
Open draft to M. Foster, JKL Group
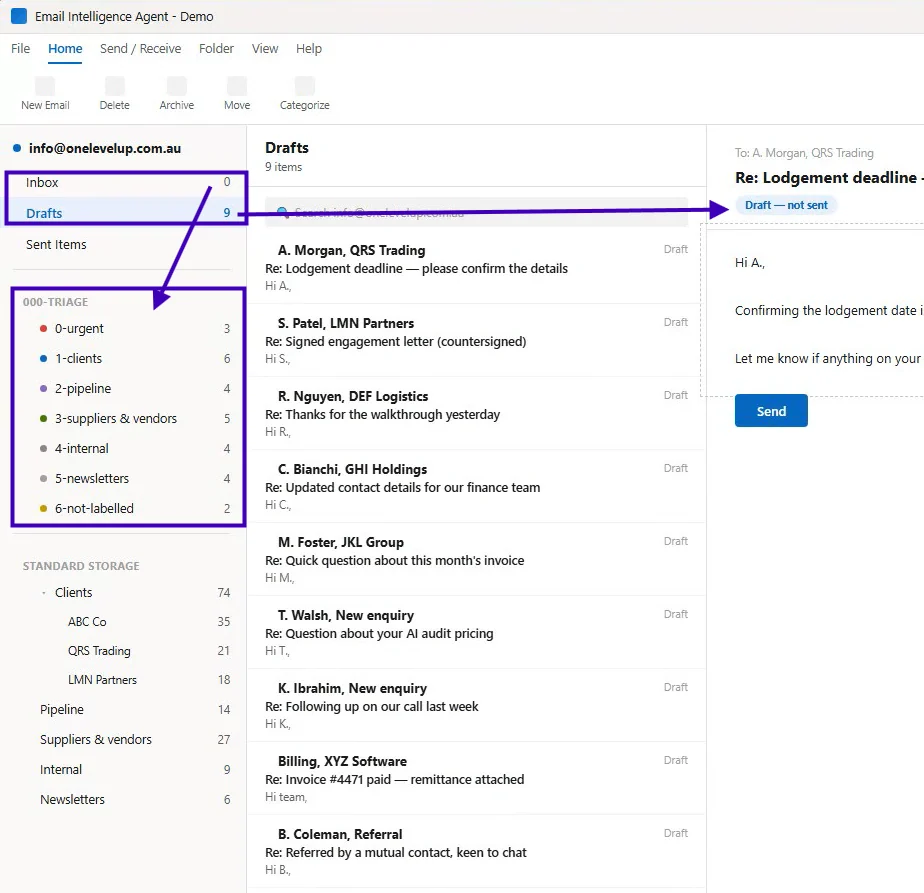click(x=476, y=560)
